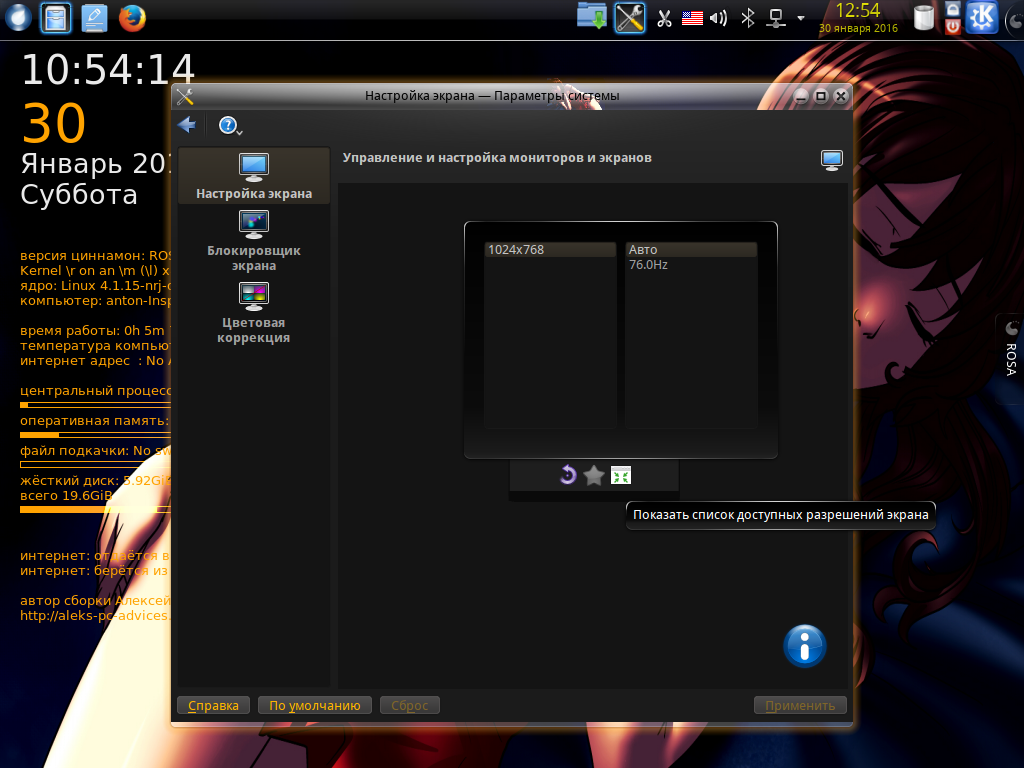The width and height of the screenshot is (1024, 768).
Task: Open the downloads folder tray icon
Action: click(592, 16)
